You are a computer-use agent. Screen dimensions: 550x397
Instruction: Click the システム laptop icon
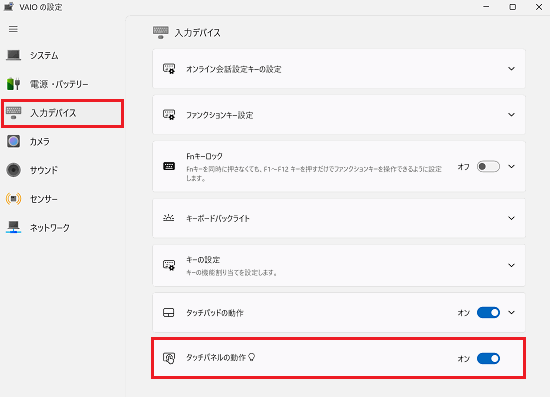13,55
